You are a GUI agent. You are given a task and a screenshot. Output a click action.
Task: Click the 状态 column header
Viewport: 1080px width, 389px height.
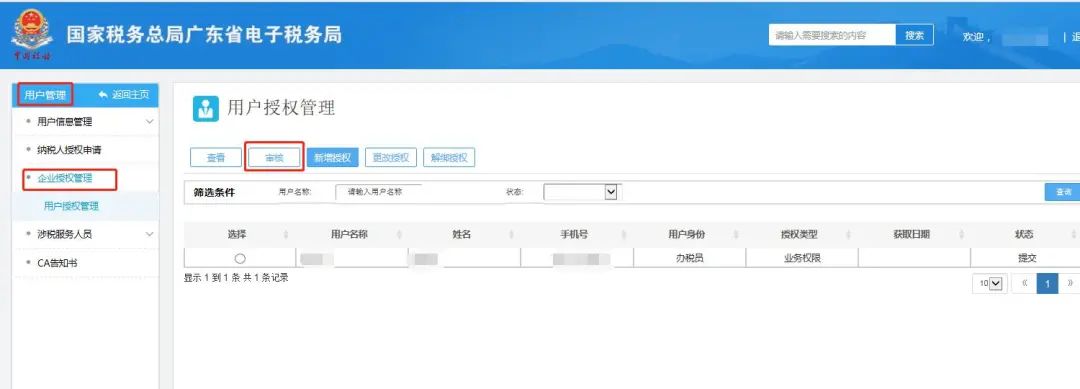tap(1024, 235)
